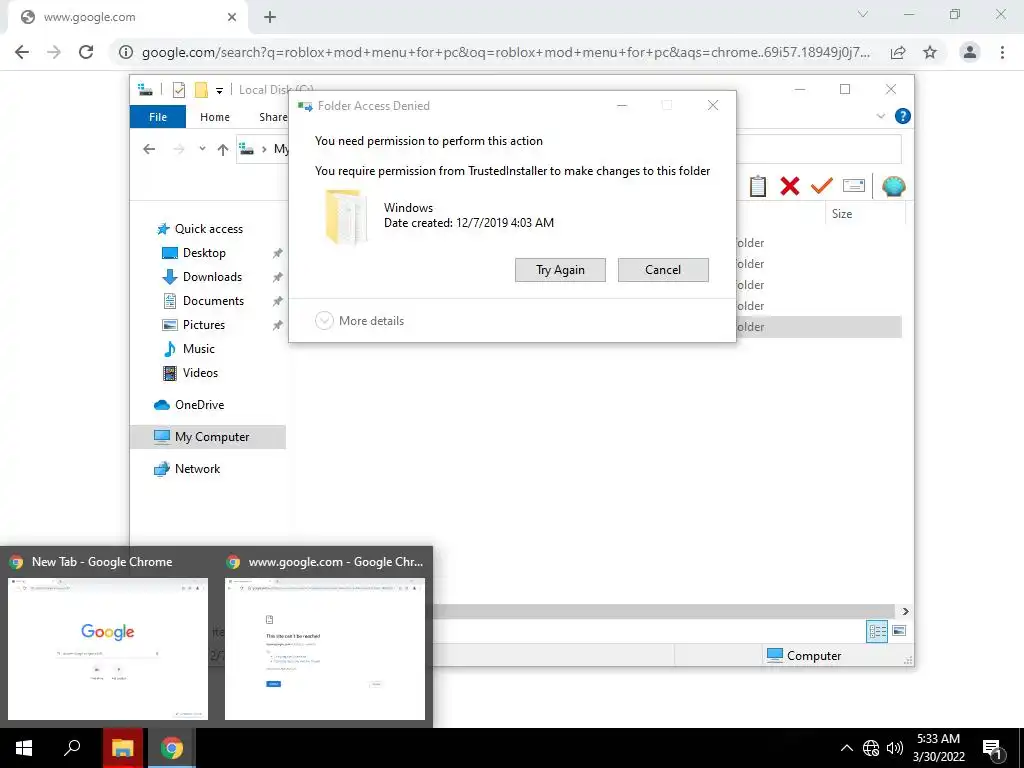1024x768 pixels.
Task: Click the File Explorer Help icon
Action: tap(903, 116)
